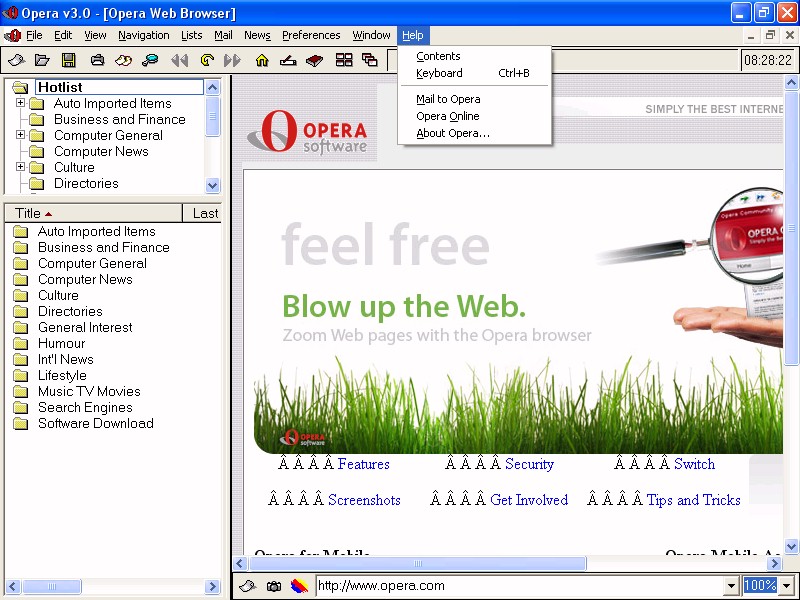Choose Keyboard from the Help menu

(x=474, y=73)
